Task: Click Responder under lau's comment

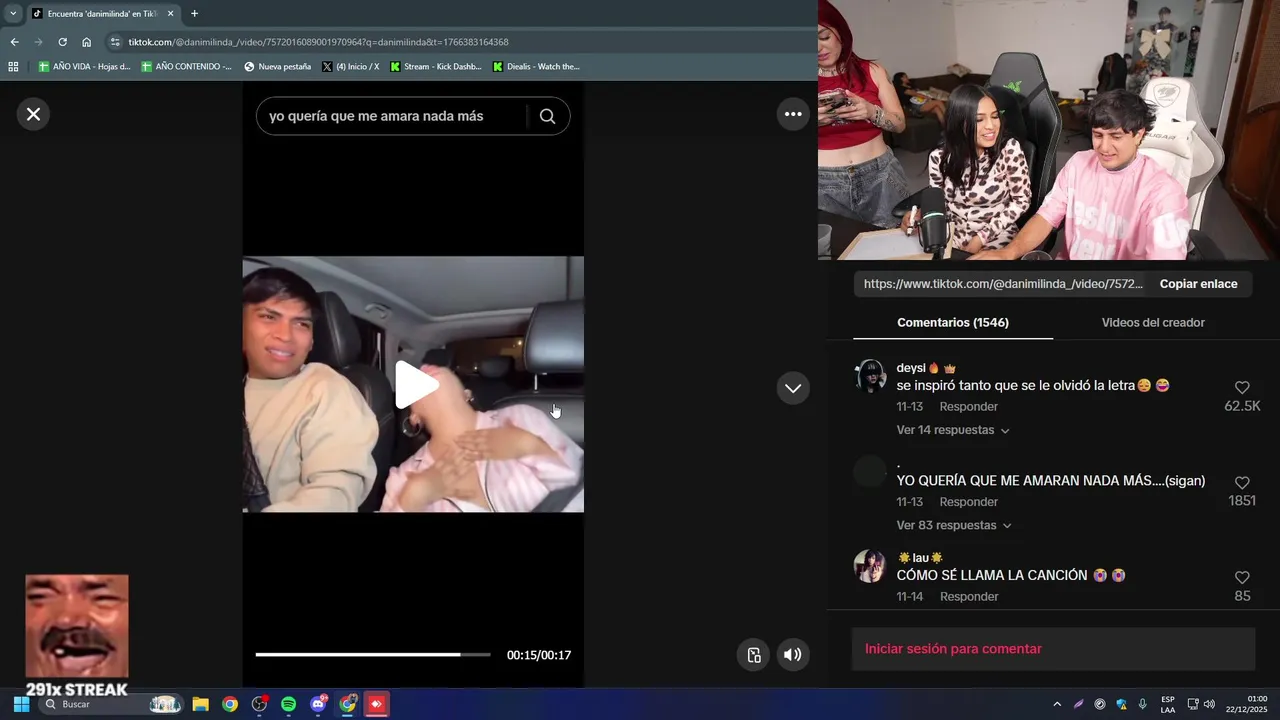Action: (968, 597)
